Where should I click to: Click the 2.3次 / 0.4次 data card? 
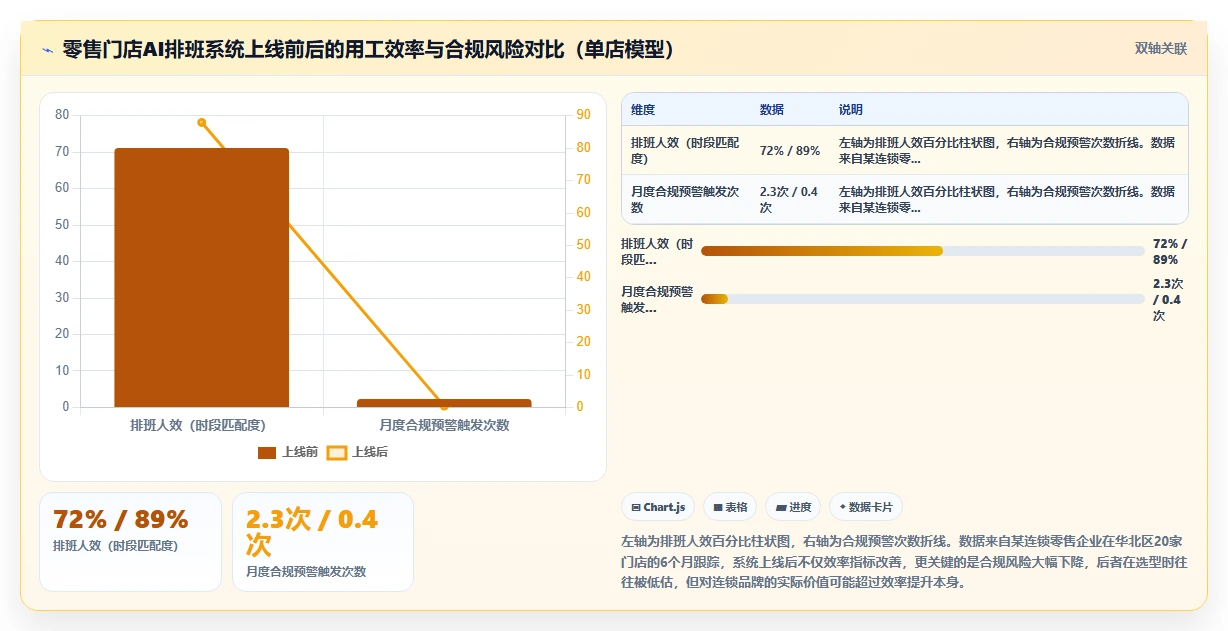[323, 541]
